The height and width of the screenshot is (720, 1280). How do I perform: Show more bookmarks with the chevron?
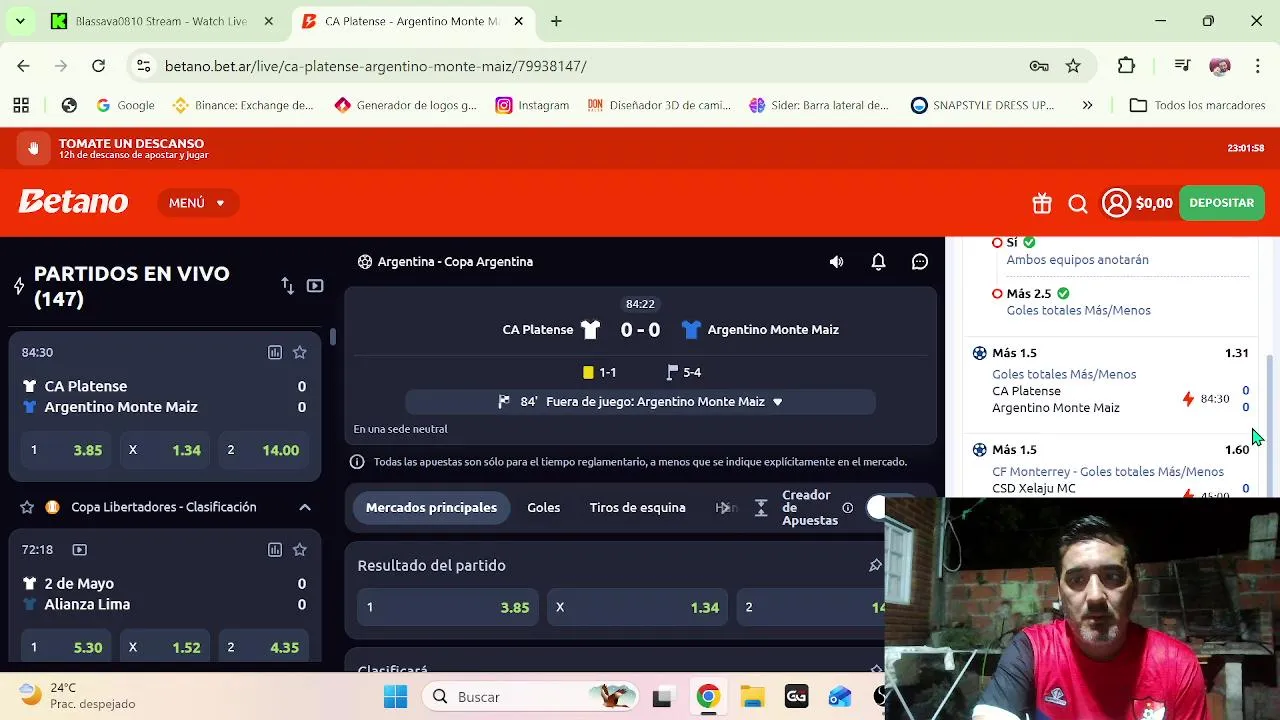coord(1087,105)
